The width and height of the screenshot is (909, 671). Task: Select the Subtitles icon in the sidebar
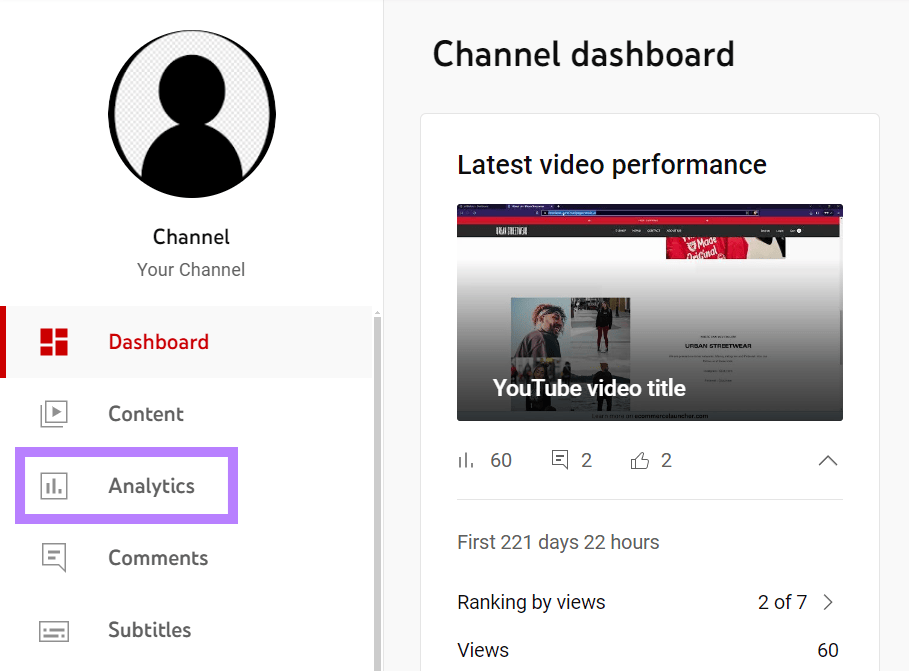click(55, 630)
